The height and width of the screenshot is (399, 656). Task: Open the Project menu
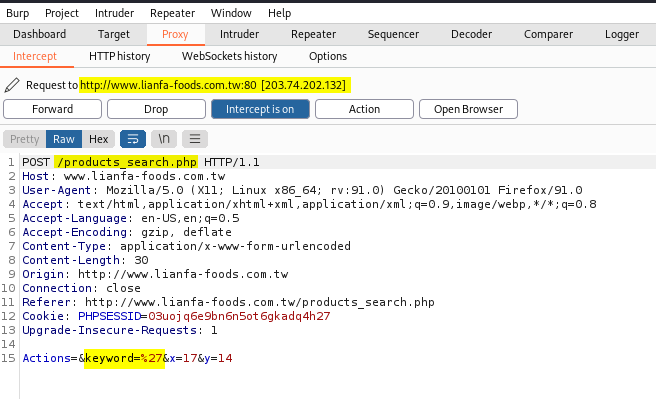[x=62, y=13]
